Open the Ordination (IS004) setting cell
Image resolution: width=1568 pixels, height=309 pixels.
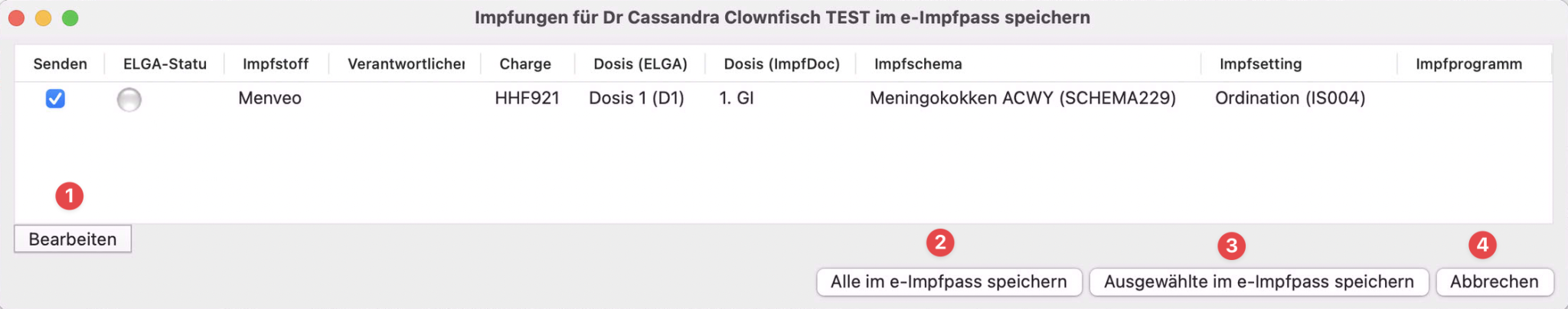coord(1290,99)
